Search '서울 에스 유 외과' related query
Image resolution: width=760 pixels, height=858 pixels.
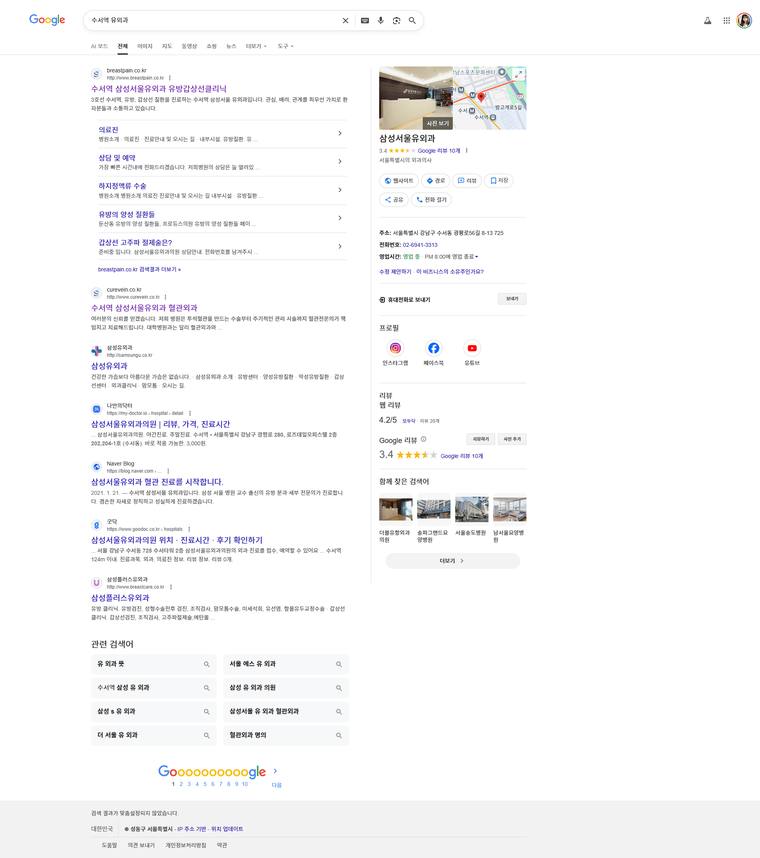(x=286, y=664)
